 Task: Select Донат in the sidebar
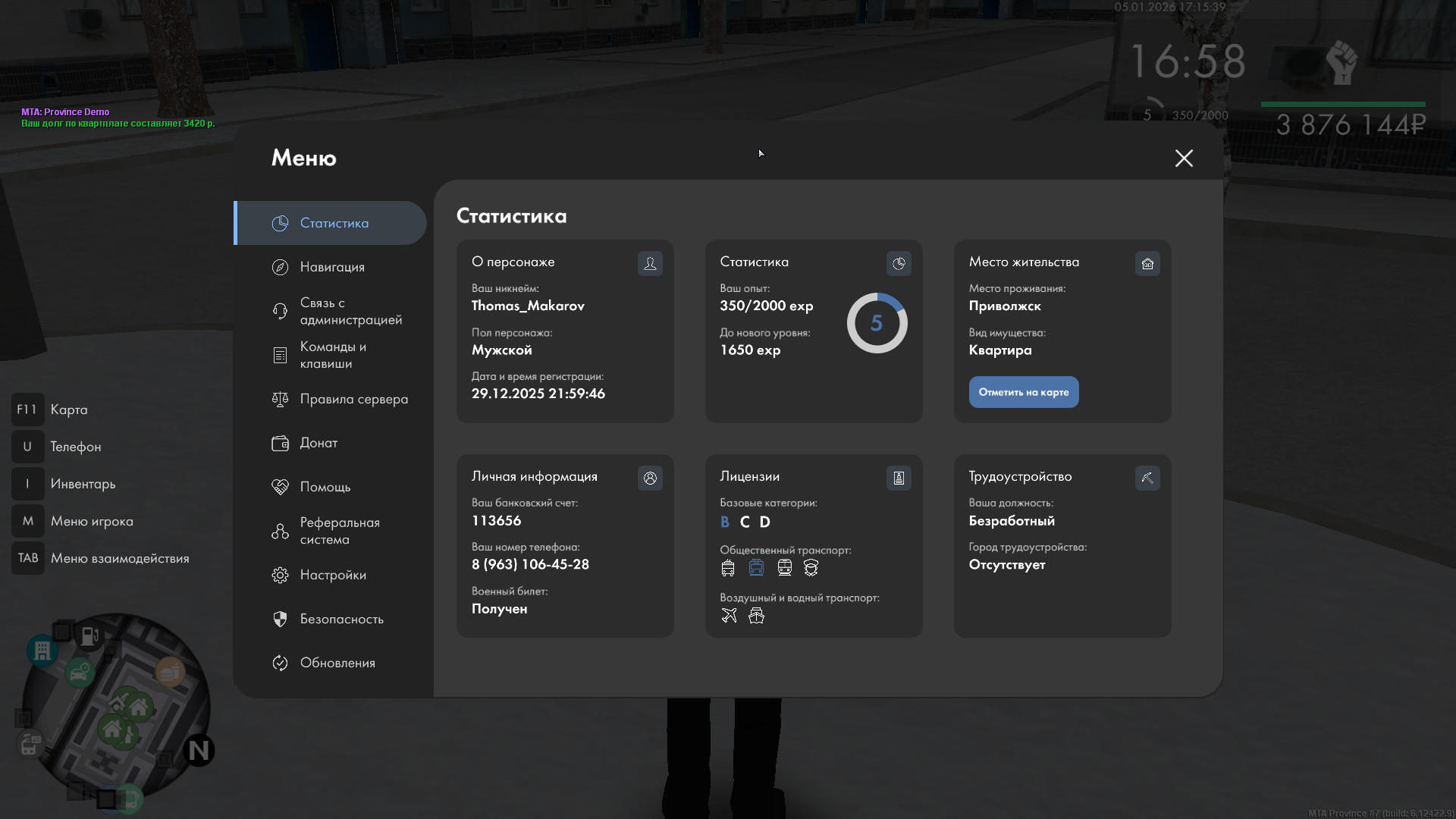(318, 443)
